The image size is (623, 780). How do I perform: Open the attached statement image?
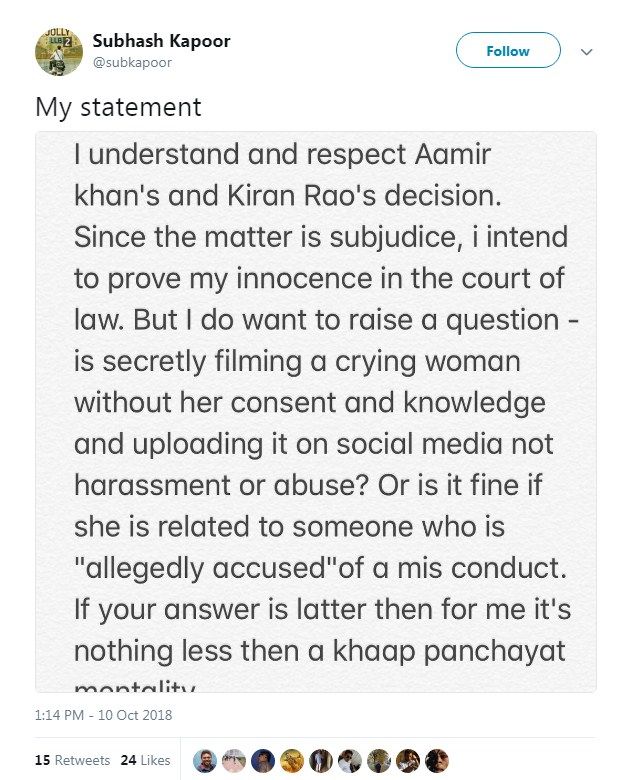[315, 411]
